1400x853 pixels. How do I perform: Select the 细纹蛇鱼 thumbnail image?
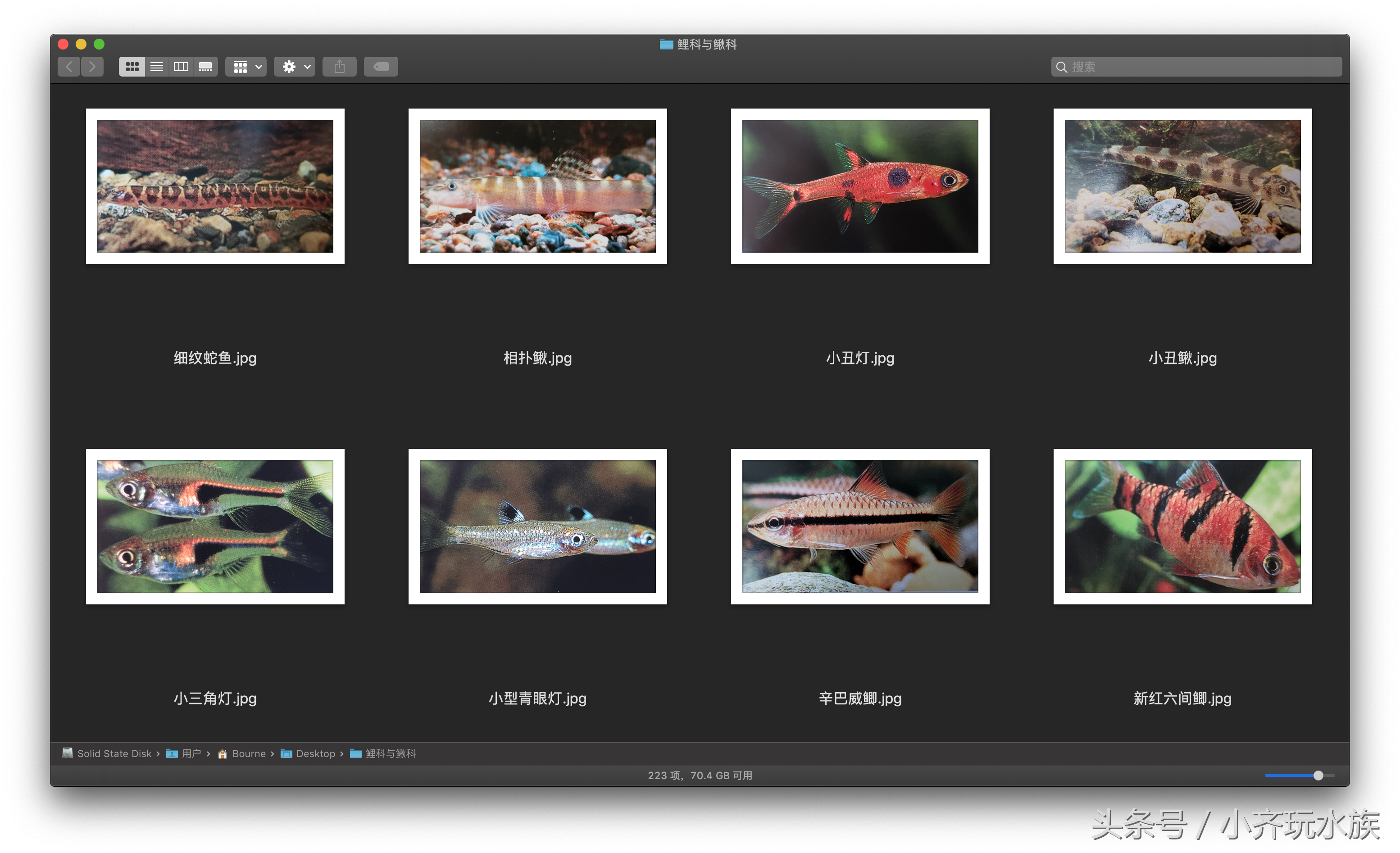[215, 186]
